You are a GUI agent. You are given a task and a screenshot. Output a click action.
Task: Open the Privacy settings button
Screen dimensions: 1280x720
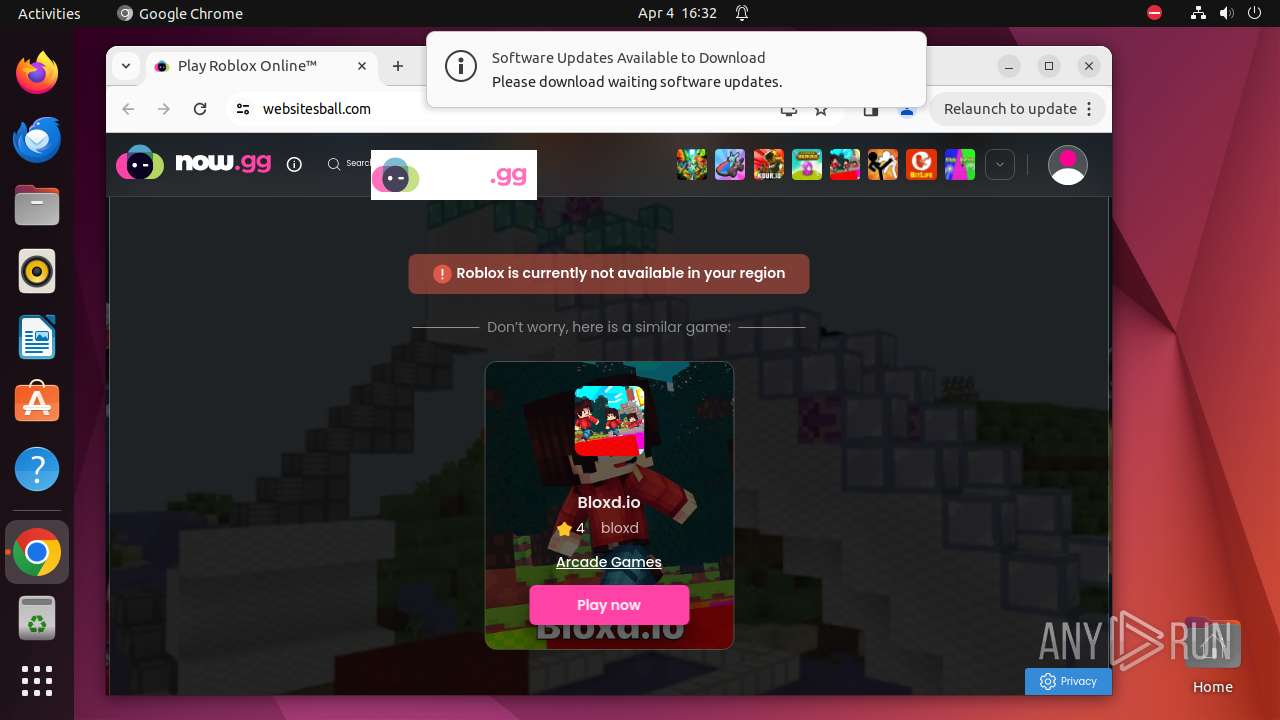[1068, 681]
